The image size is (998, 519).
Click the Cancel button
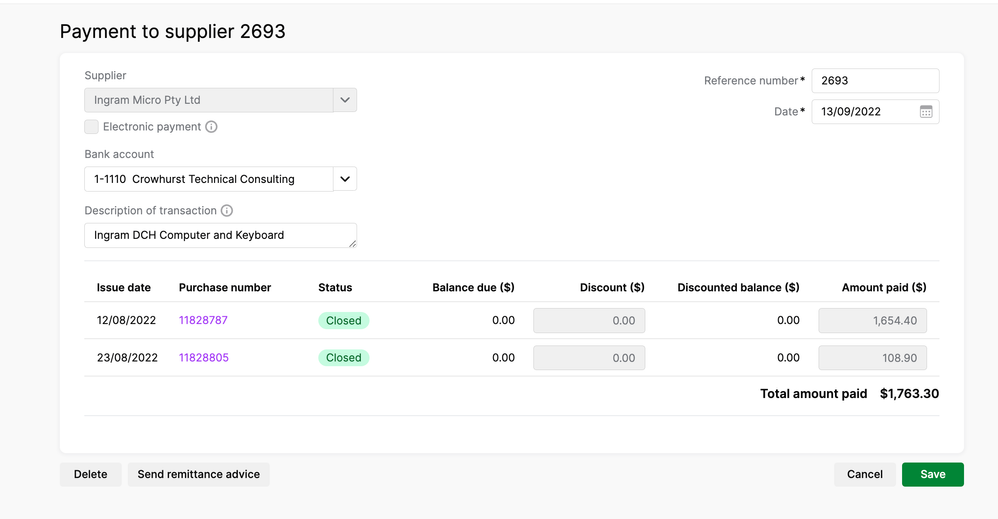coord(864,474)
